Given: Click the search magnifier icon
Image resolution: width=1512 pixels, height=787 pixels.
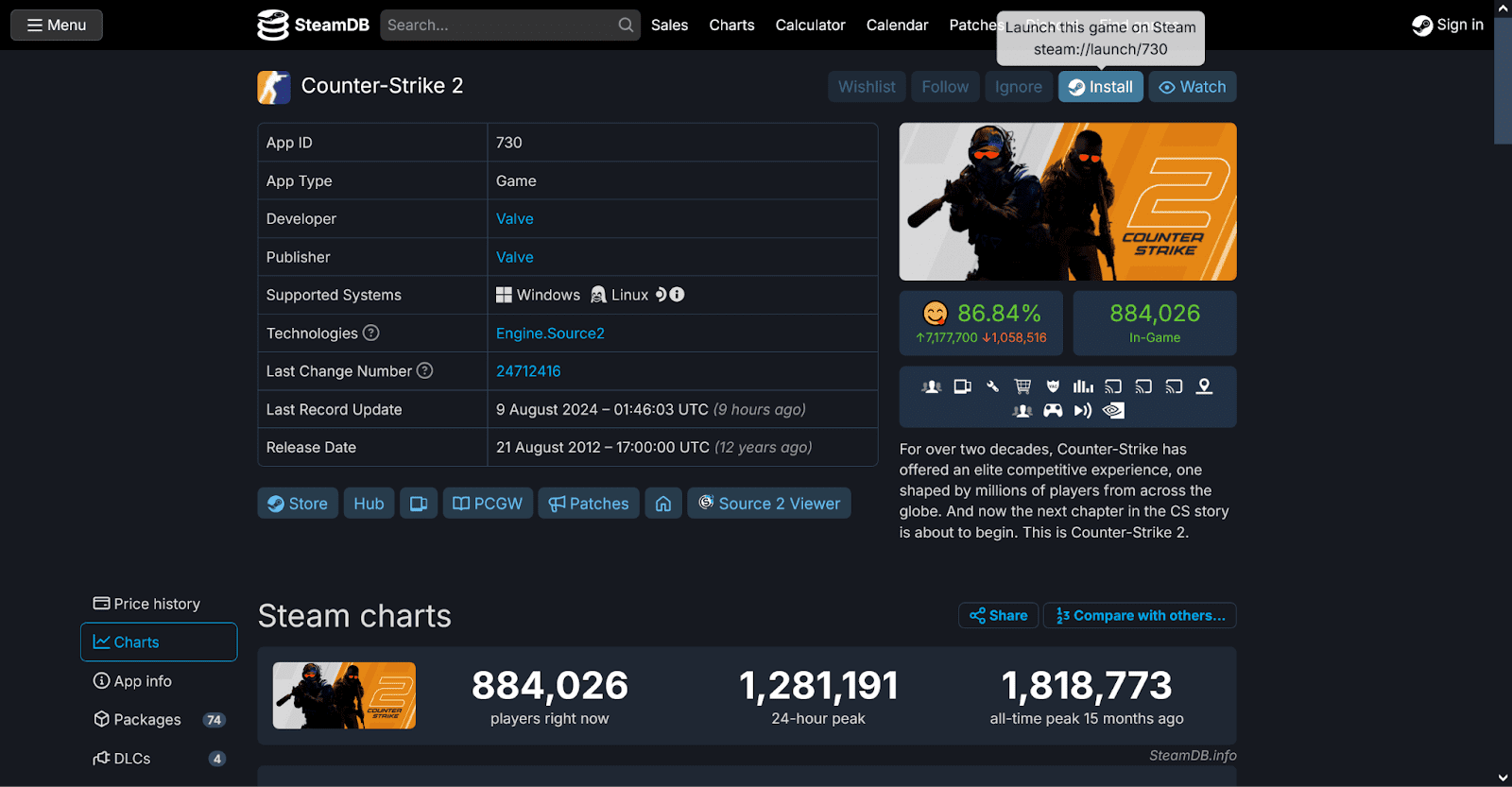Looking at the screenshot, I should pyautogui.click(x=626, y=26).
